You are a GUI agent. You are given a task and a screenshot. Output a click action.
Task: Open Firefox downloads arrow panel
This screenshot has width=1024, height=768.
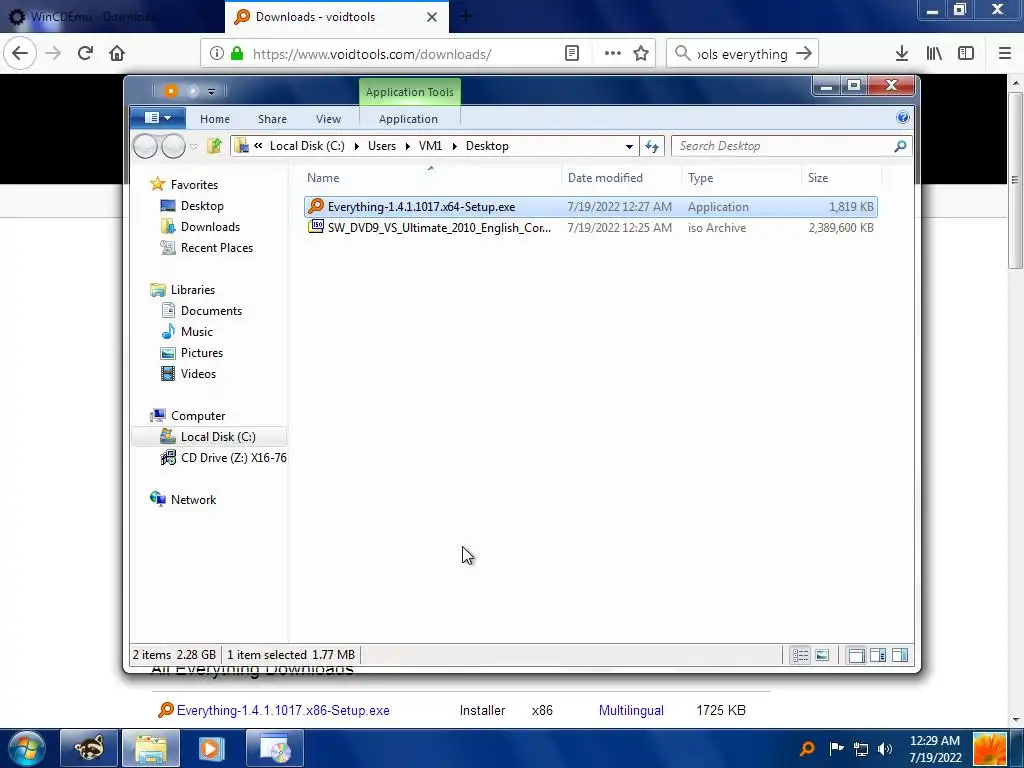[x=901, y=54]
